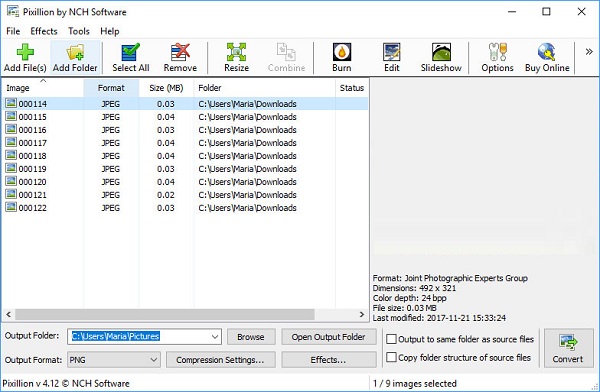Open Compression Settings... button
Screen dimensions: 600x392
(220, 360)
